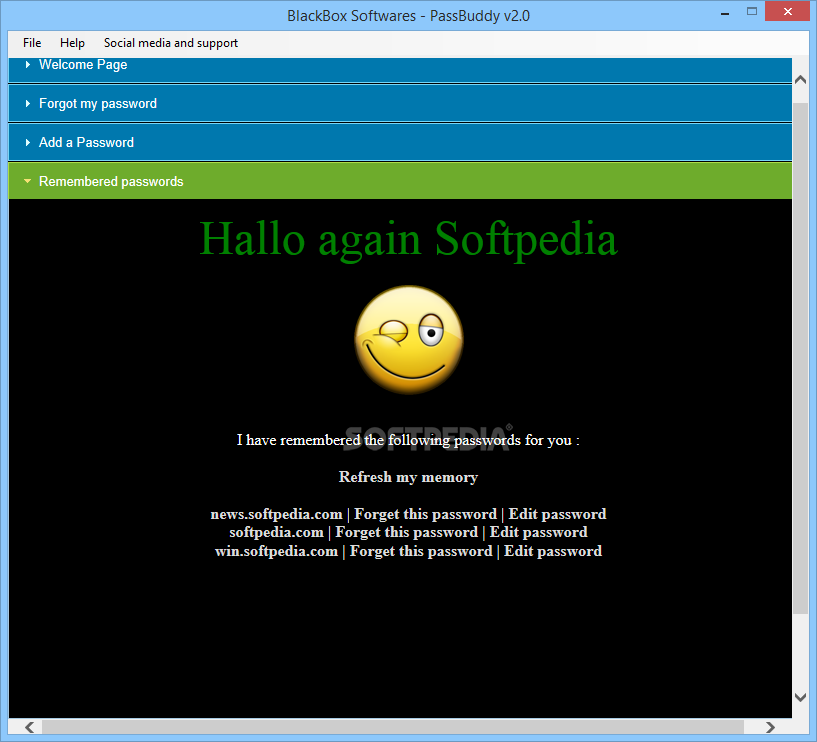
Task: Edit the win.softpedia.com password
Action: click(x=553, y=551)
